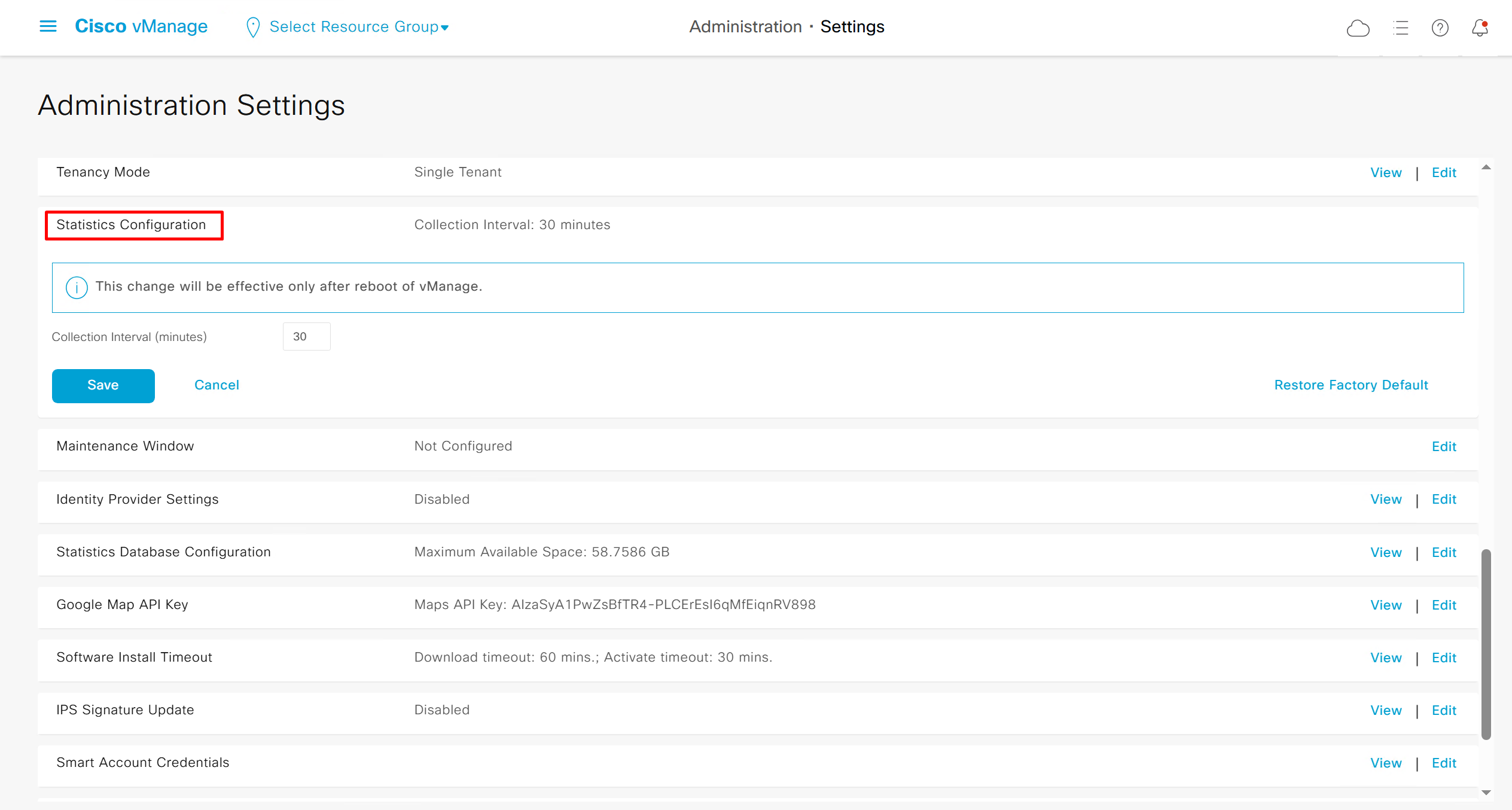Click the scroll down arrow of settings list

[x=1486, y=793]
